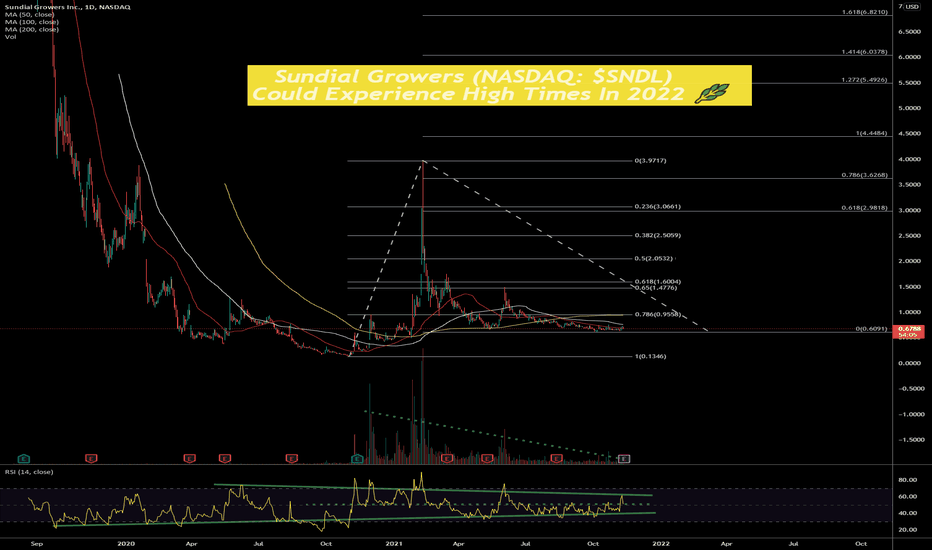The width and height of the screenshot is (932, 550).
Task: Click the red earnings marker between Jul and Oct 2020
Action: point(291,458)
